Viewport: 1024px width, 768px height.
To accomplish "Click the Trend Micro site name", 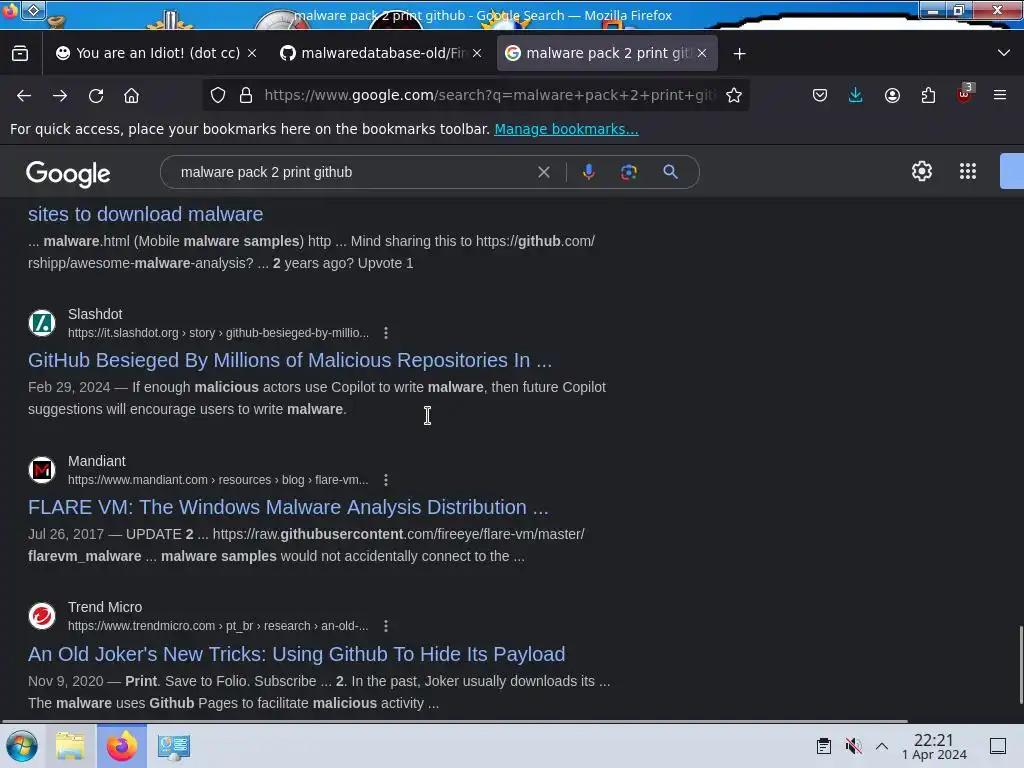I will point(105,607).
